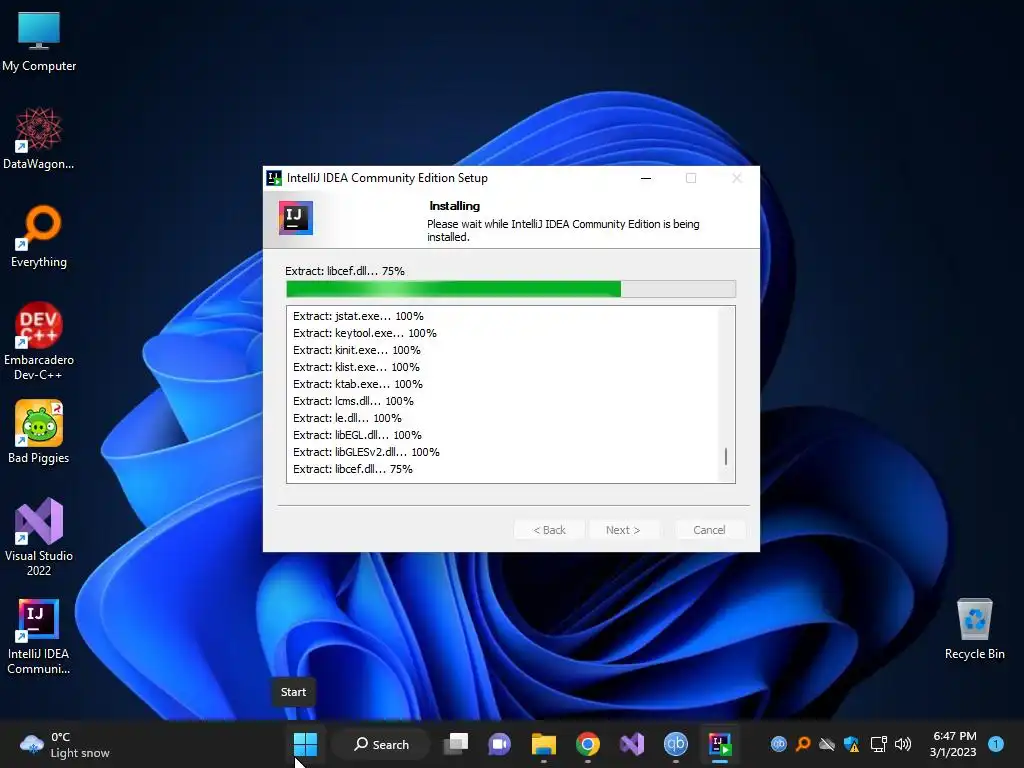The image size is (1024, 768).
Task: Launch Google Chrome from taskbar
Action: (588, 744)
